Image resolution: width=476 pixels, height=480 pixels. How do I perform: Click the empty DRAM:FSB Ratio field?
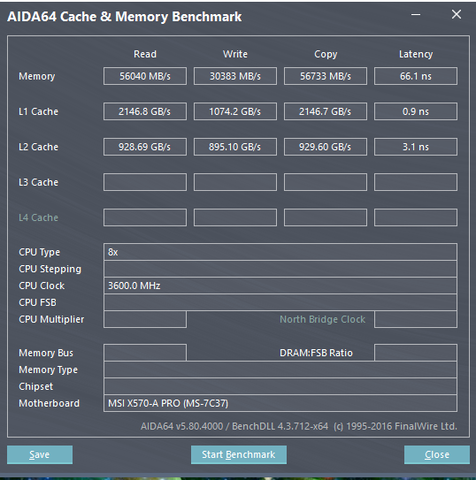(x=416, y=353)
